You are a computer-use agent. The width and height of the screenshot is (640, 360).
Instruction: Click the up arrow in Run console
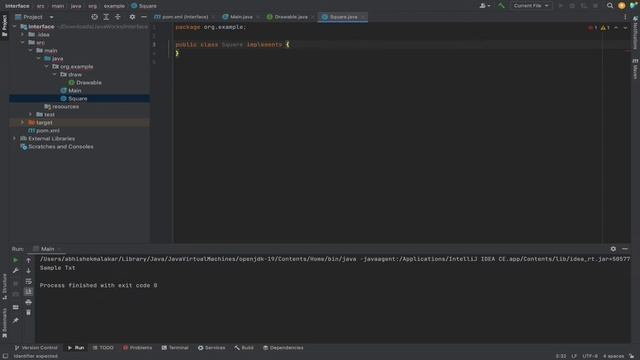[28, 260]
